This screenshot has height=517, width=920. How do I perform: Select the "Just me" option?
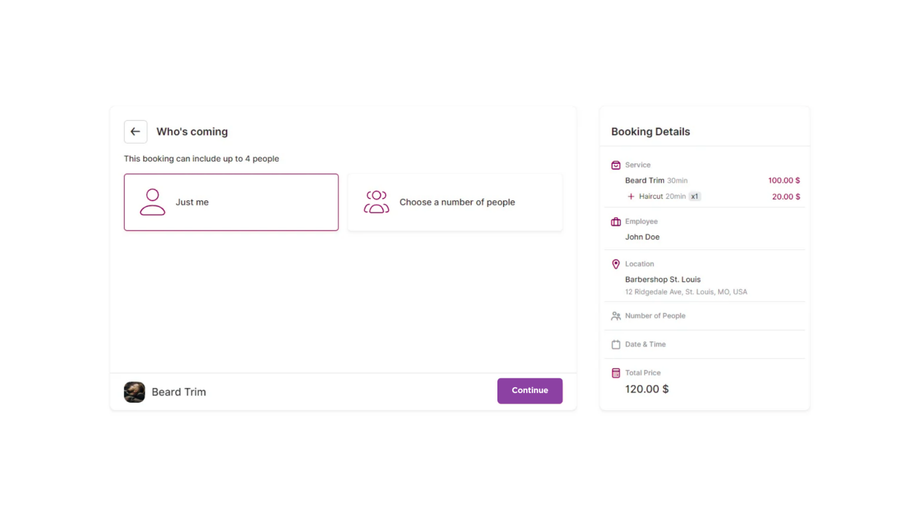pos(231,202)
